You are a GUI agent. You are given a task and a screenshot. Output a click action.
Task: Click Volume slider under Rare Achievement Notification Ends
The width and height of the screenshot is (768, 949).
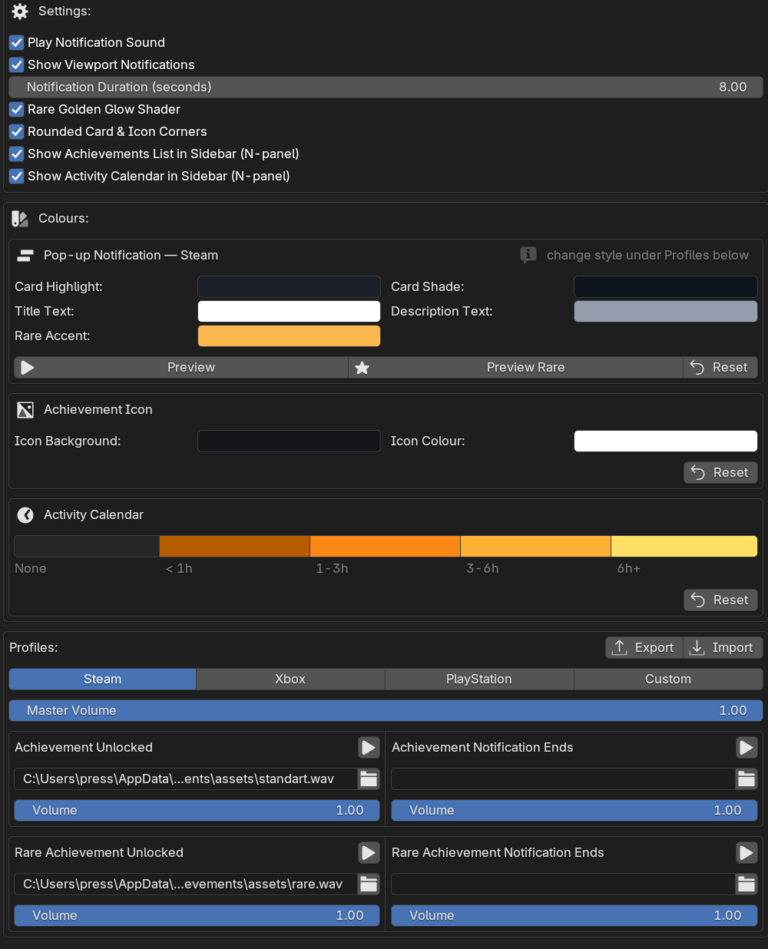[x=574, y=916]
